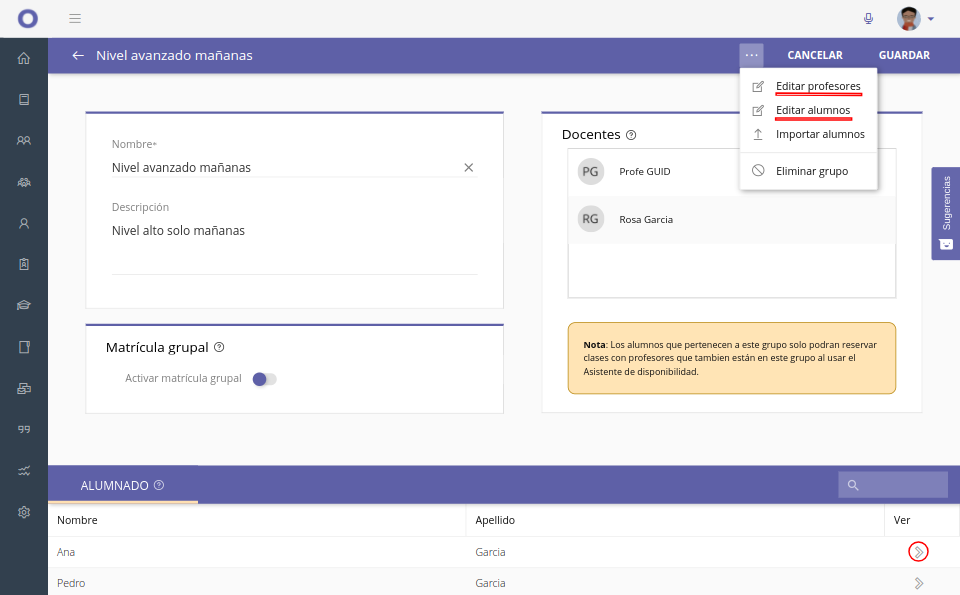Screen dimensions: 960x595
Task: Open the user avatar dropdown
Action: tap(916, 18)
